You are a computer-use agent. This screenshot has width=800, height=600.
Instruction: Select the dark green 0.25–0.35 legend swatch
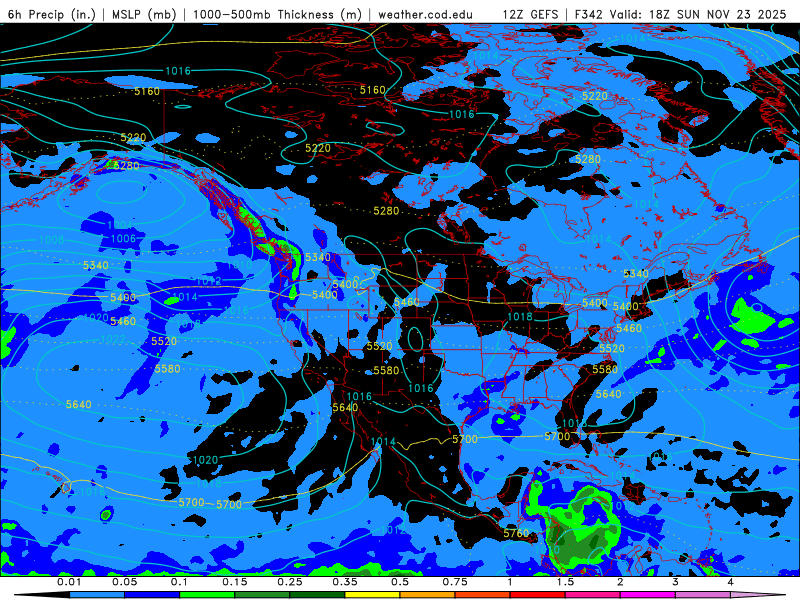tap(317, 595)
